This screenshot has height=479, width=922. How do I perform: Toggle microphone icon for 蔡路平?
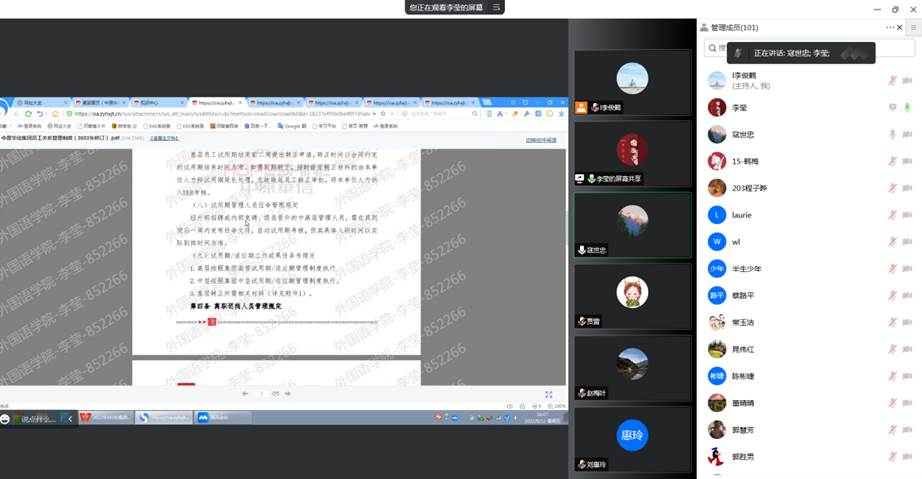893,296
